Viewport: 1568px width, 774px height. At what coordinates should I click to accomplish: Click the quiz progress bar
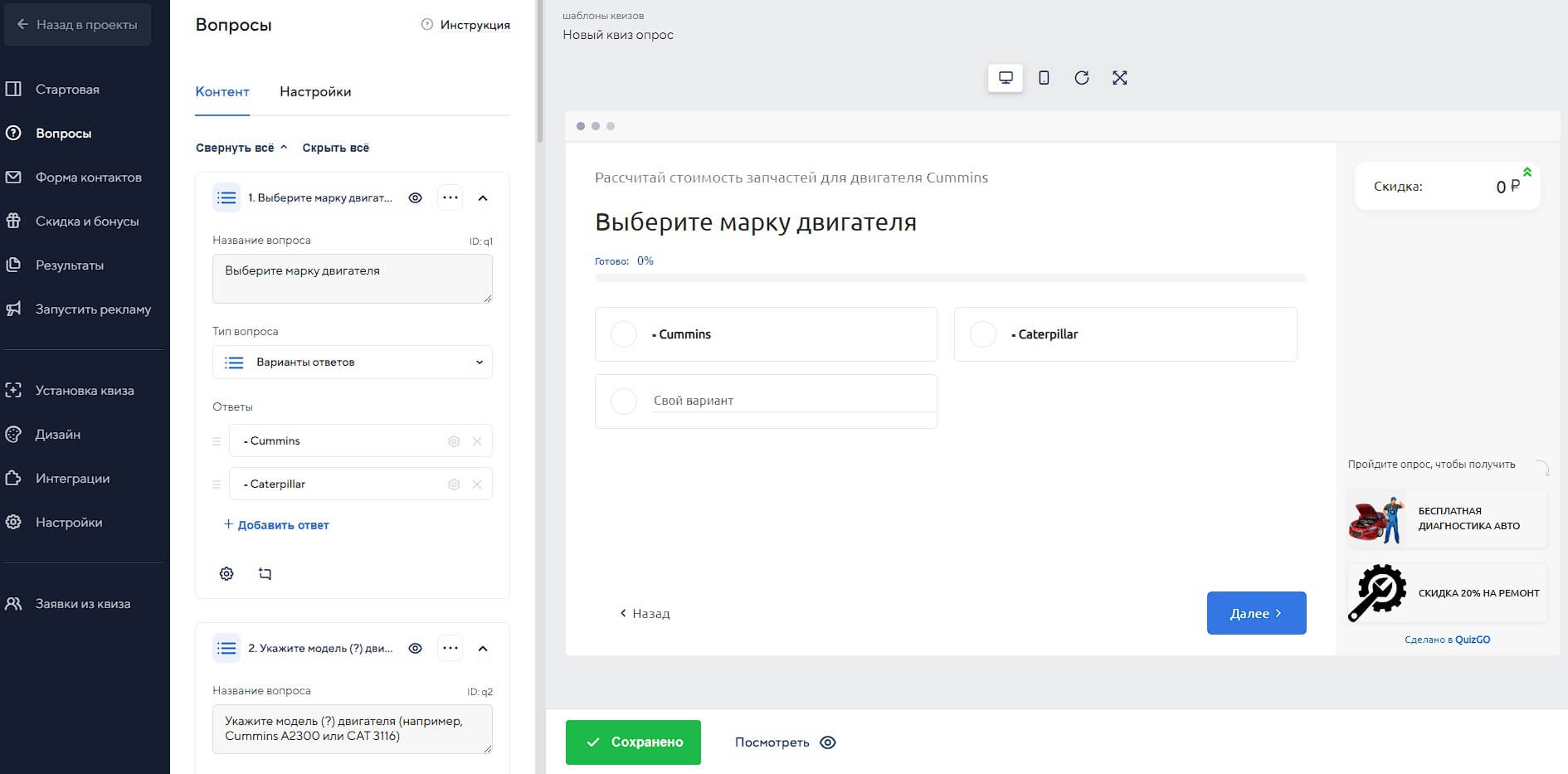pos(950,278)
